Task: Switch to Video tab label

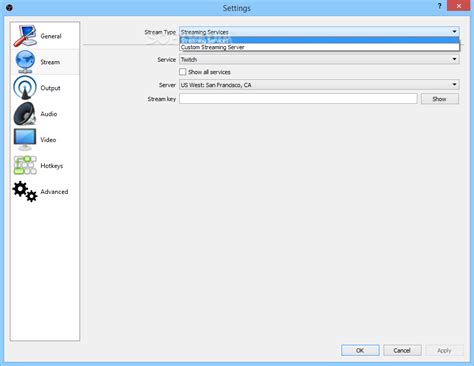Action: pyautogui.click(x=48, y=140)
